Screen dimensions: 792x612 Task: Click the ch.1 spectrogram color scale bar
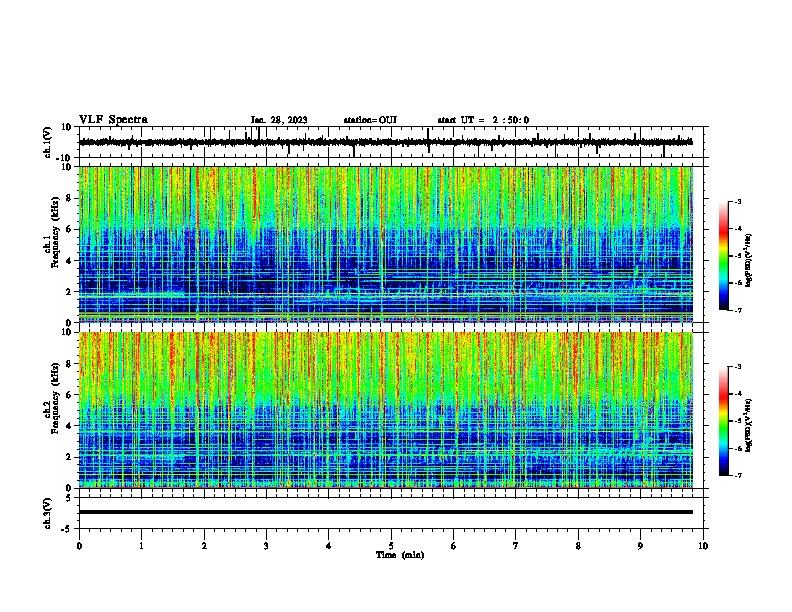[724, 256]
